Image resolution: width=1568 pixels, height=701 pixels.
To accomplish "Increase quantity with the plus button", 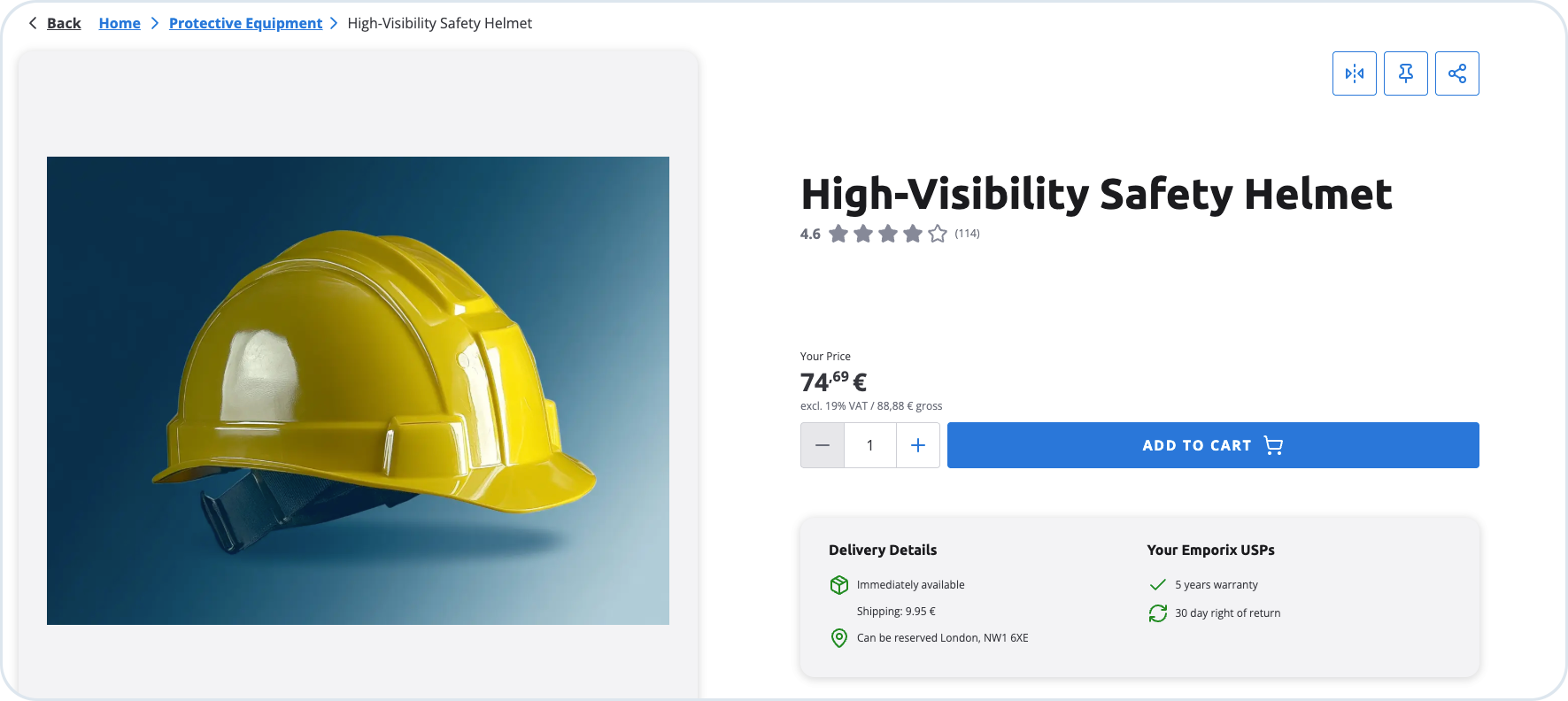I will point(918,445).
